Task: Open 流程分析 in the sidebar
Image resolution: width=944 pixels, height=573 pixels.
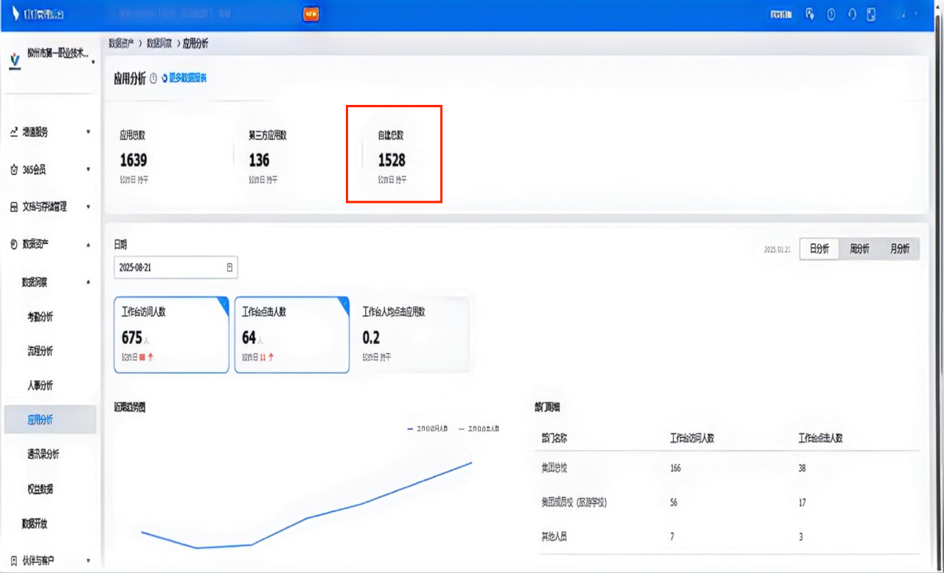Action: coord(40,351)
